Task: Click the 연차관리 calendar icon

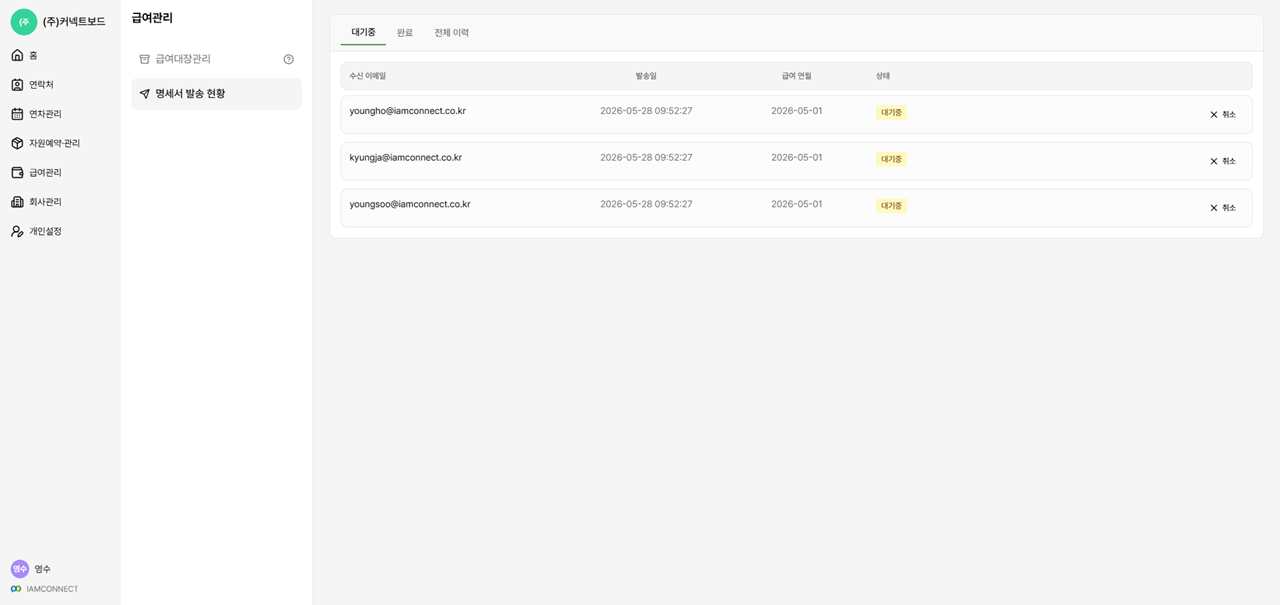Action: pyautogui.click(x=17, y=114)
